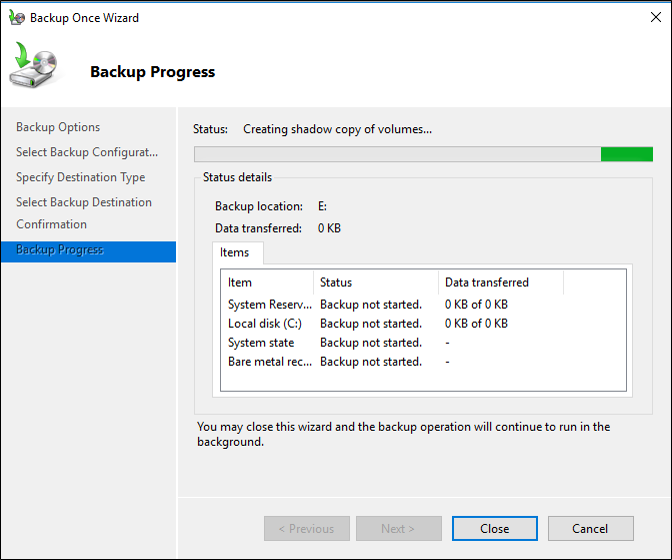Click the backup progress bar
Screen dimensions: 672x560
(x=423, y=154)
